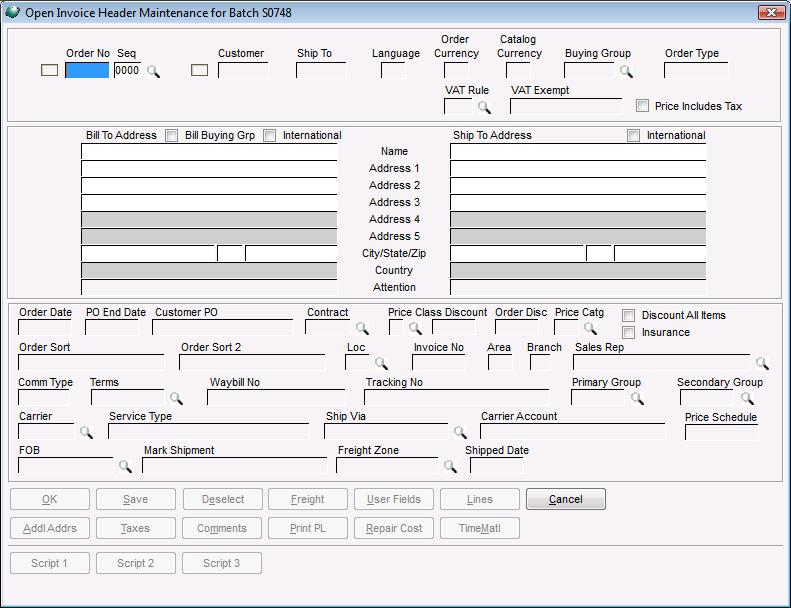Open the Price Catg lookup magnifier
791x608 pixels.
click(590, 328)
